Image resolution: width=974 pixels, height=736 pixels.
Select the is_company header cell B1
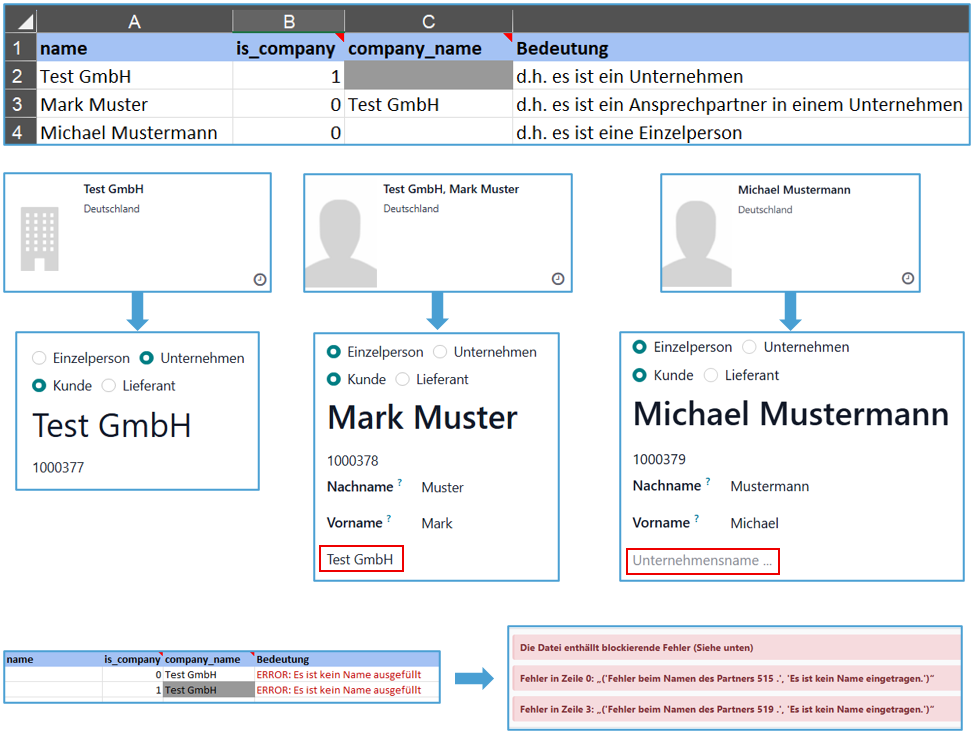(x=288, y=48)
